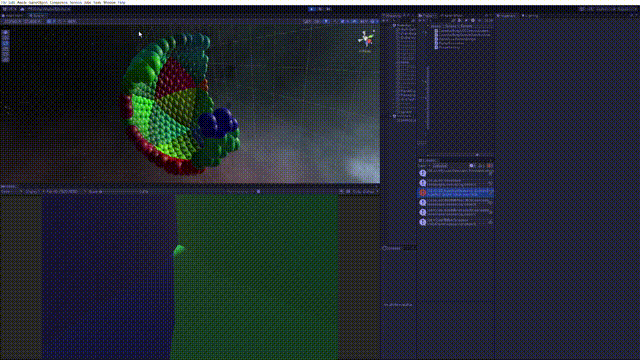This screenshot has width=640, height=360.
Task: Open the GameObject menu
Action: [38, 2]
